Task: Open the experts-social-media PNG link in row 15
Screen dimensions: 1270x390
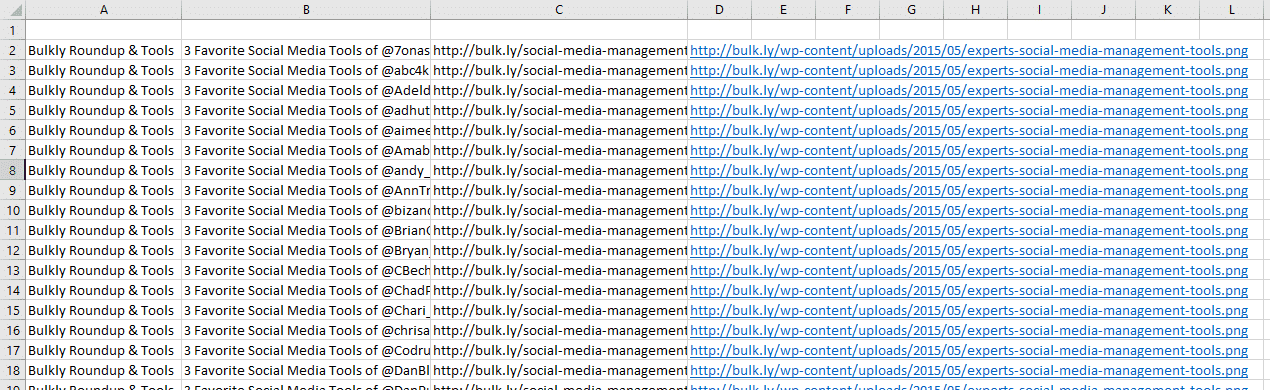Action: click(969, 310)
